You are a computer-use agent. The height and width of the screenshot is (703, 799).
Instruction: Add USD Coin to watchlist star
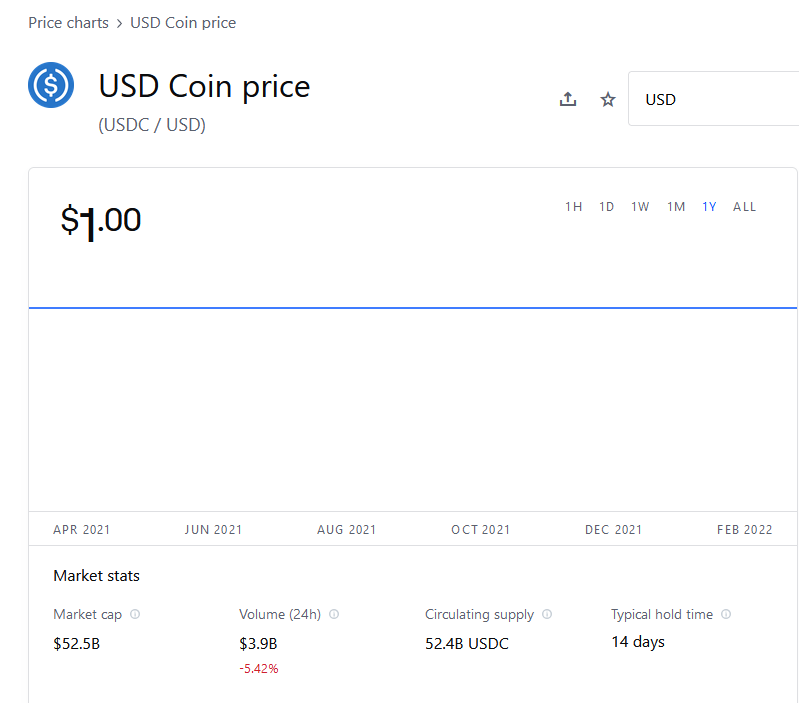pyautogui.click(x=608, y=99)
